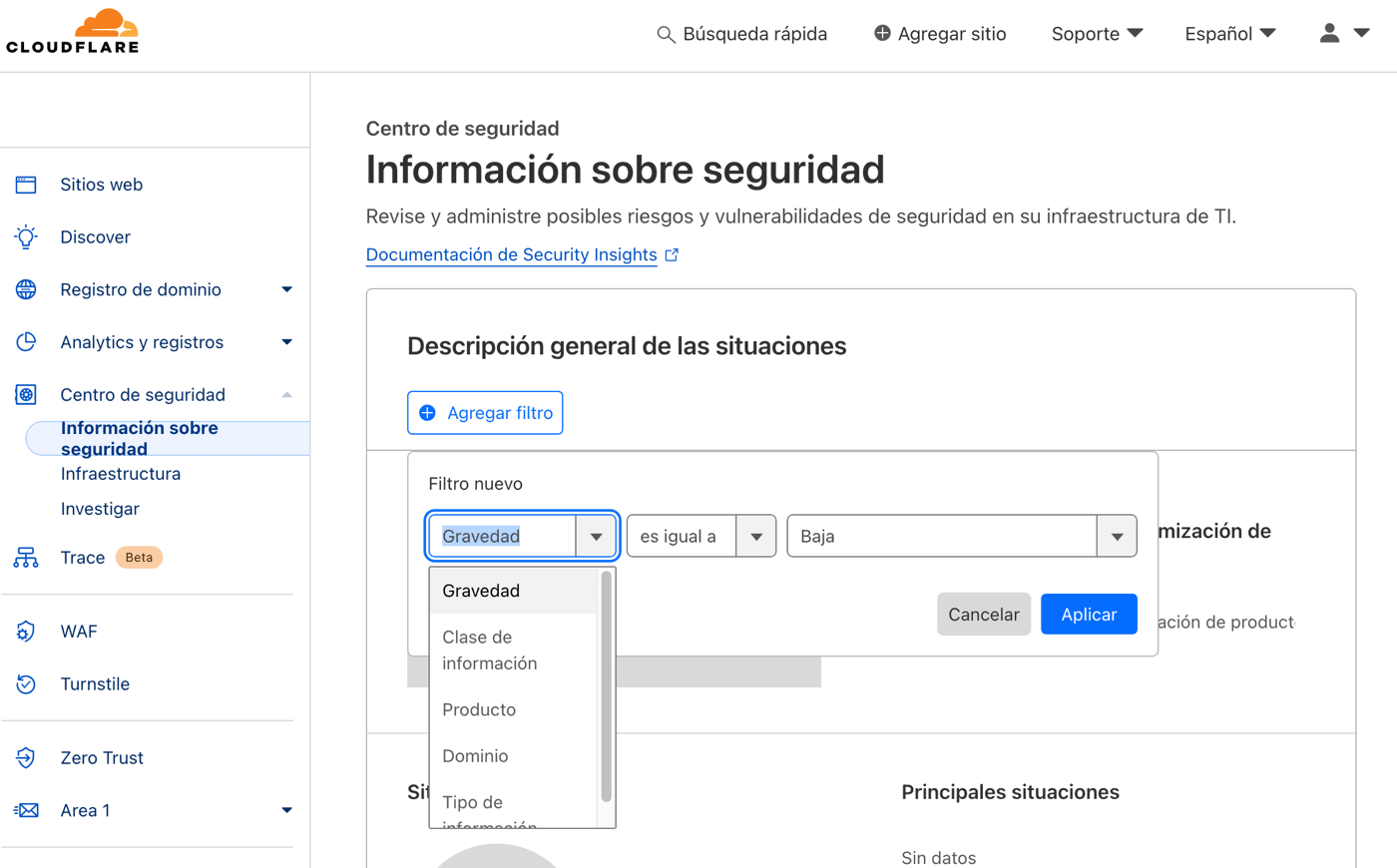Click the Cloudflare logo
Image resolution: width=1397 pixels, height=868 pixels.
click(x=72, y=31)
